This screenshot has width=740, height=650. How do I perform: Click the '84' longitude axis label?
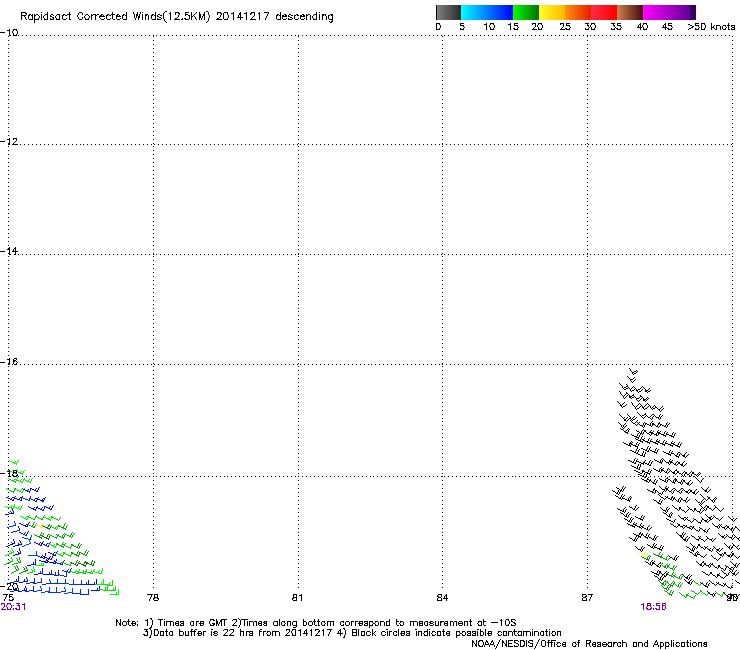pyautogui.click(x=442, y=598)
